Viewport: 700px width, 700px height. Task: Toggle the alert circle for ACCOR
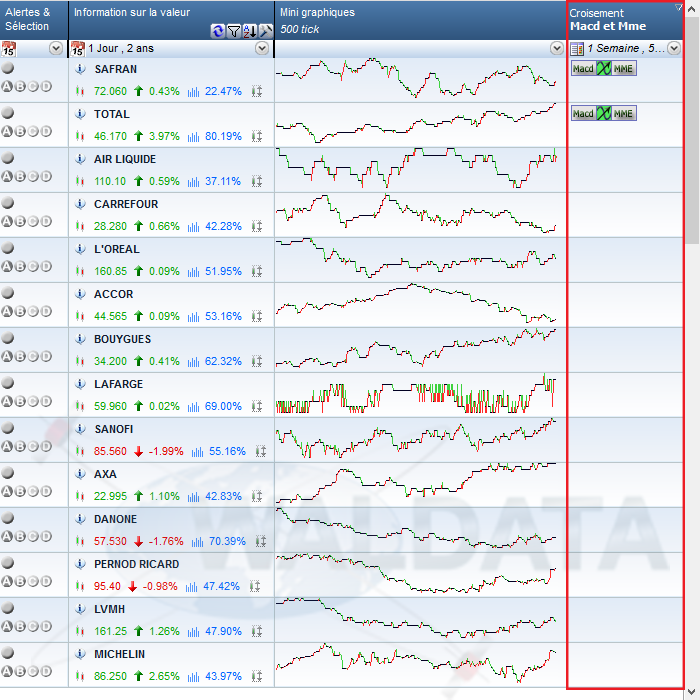click(x=8, y=293)
